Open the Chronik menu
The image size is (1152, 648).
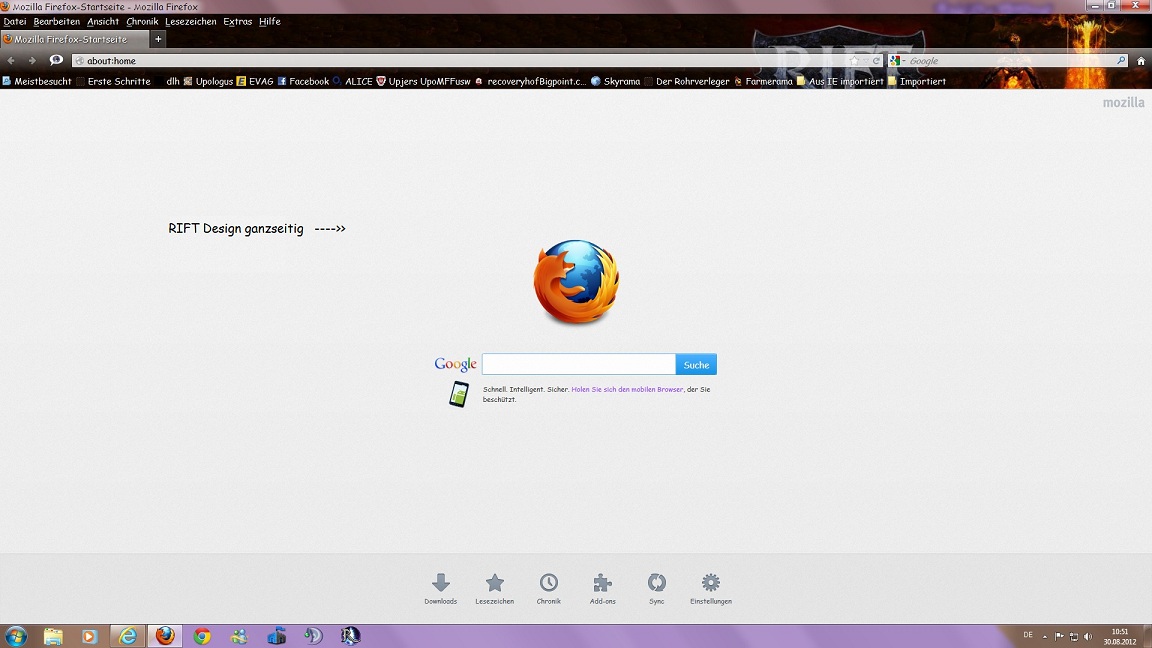[x=142, y=21]
